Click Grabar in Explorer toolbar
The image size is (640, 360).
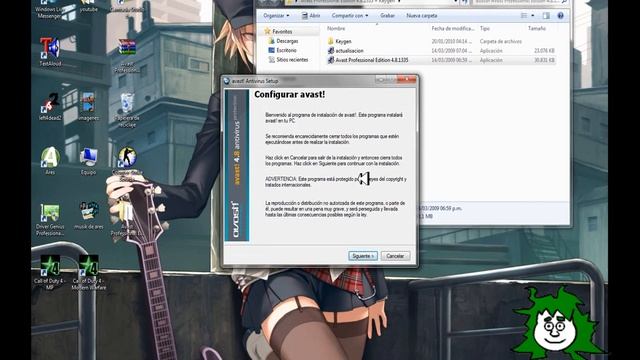pyautogui.click(x=387, y=16)
